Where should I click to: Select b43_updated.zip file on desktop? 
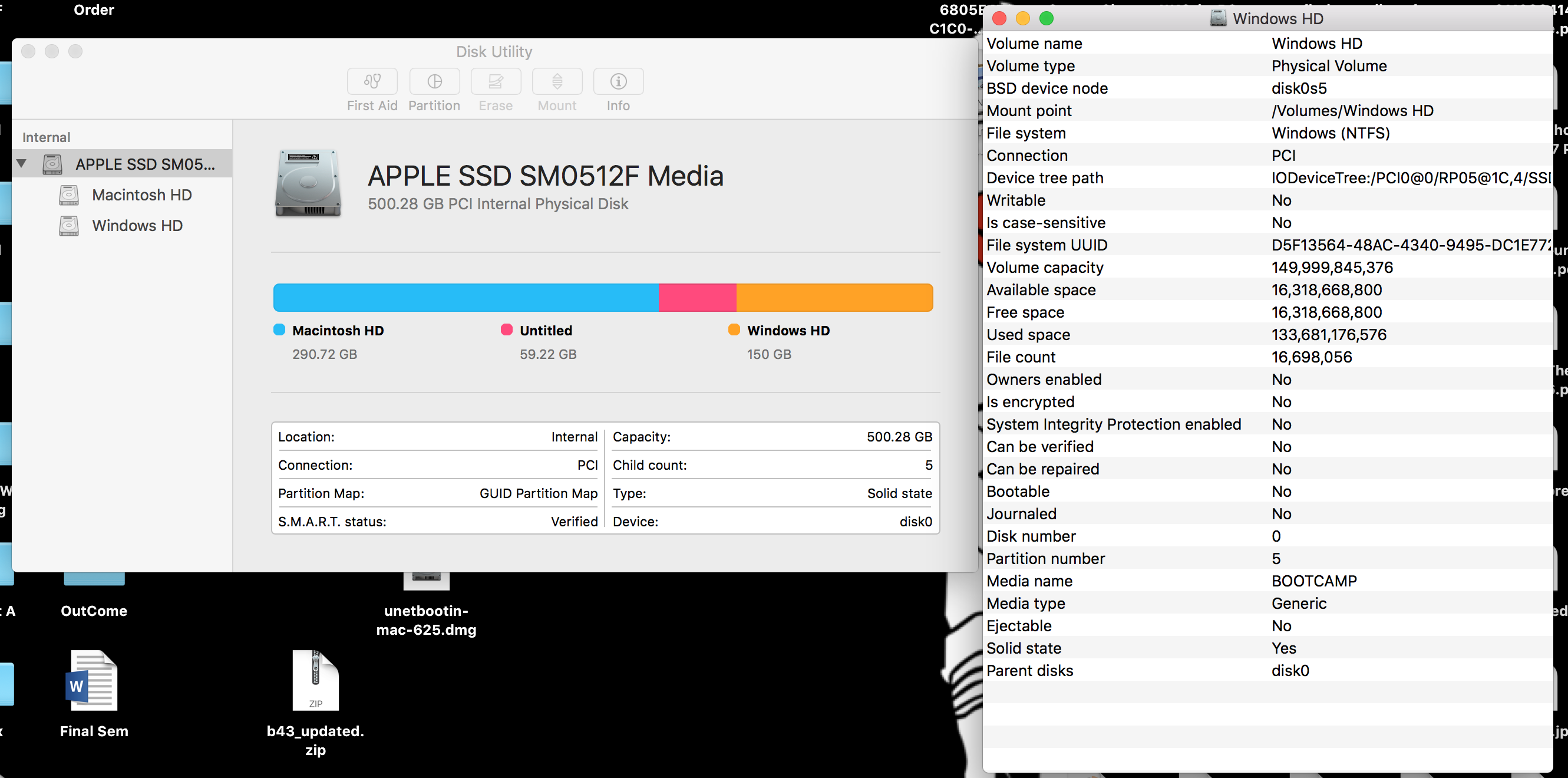point(315,681)
